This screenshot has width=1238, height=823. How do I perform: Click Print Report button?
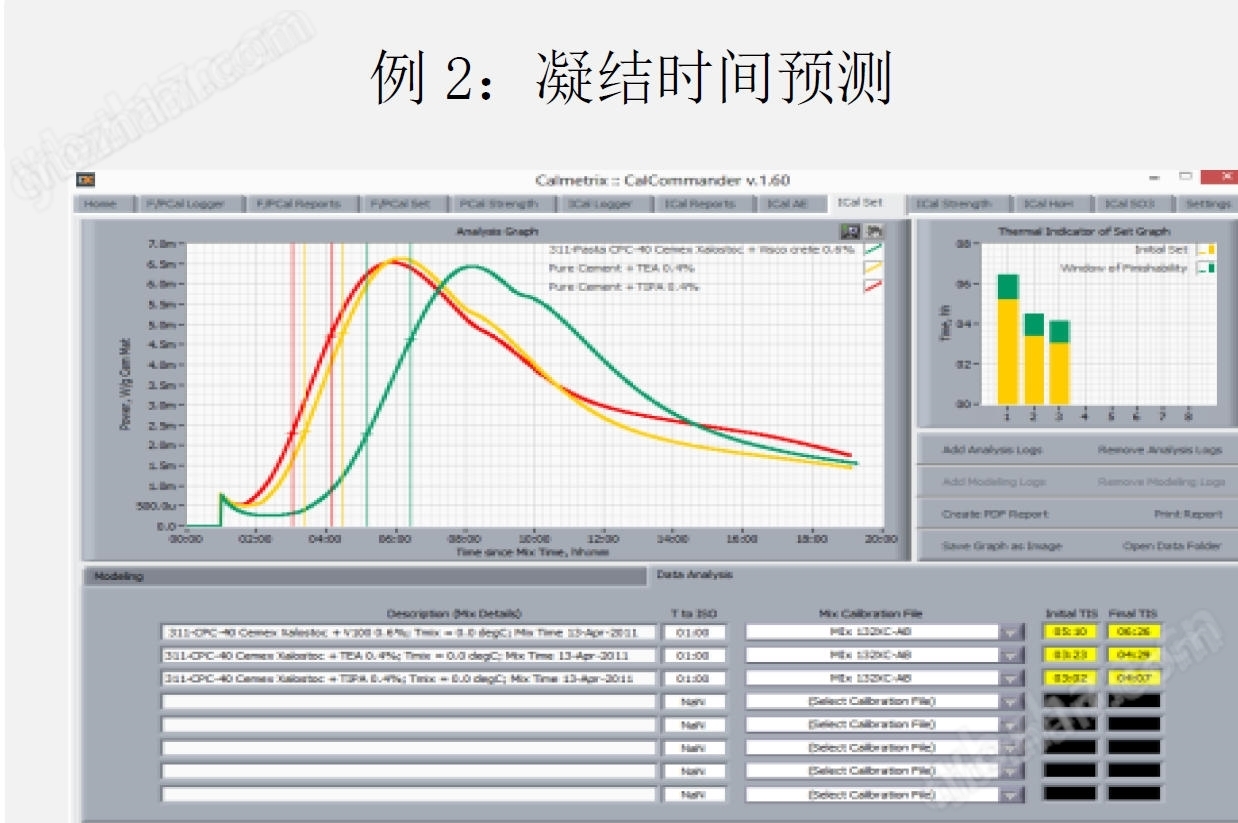pyautogui.click(x=1188, y=514)
